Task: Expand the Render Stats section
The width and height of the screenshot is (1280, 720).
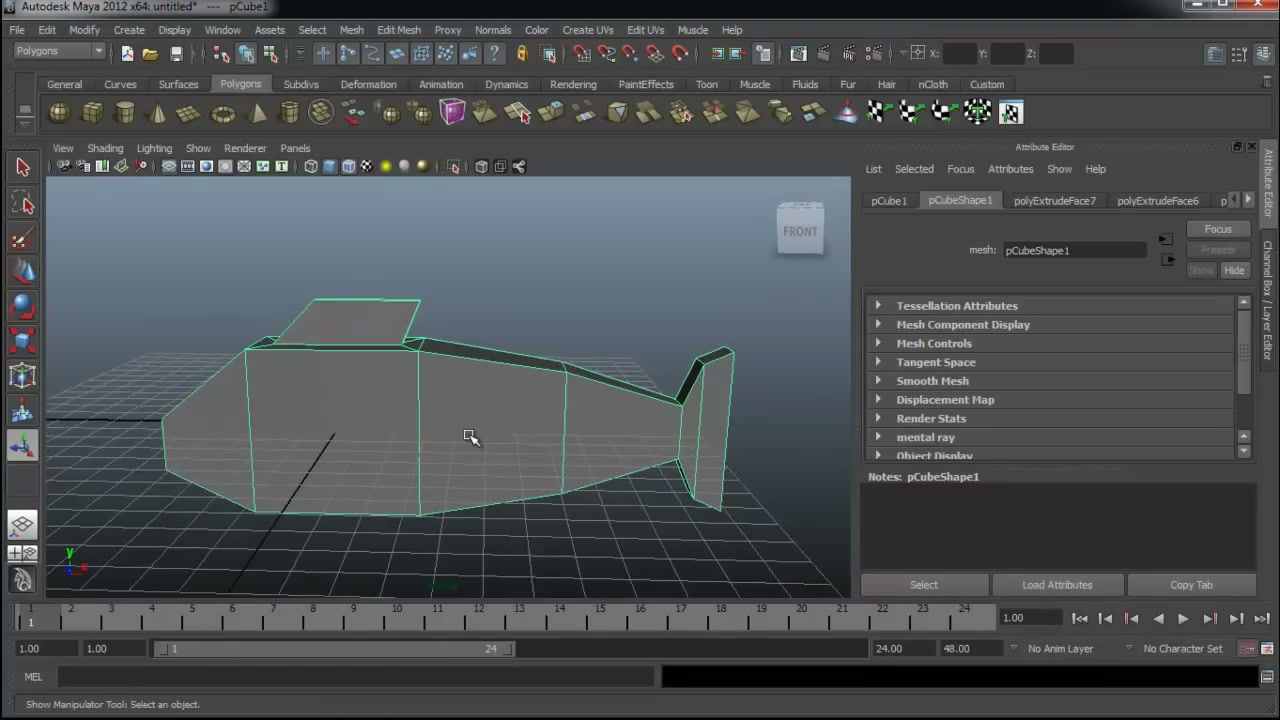Action: [x=1049, y=419]
